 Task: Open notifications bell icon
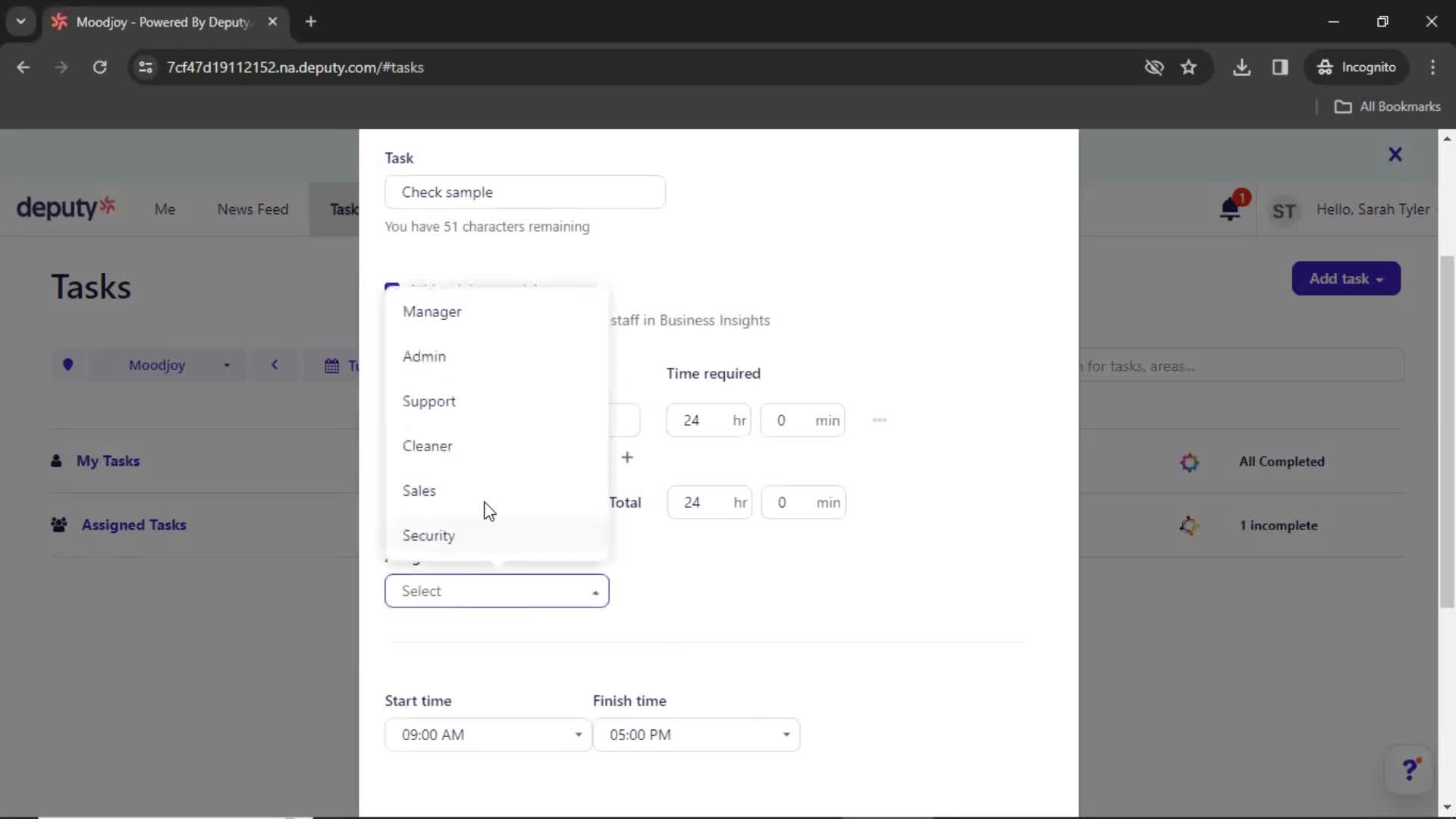click(x=1230, y=209)
